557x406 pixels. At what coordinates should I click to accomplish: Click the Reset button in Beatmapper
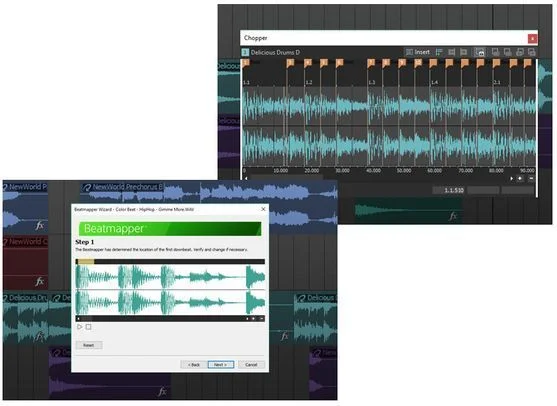point(89,345)
